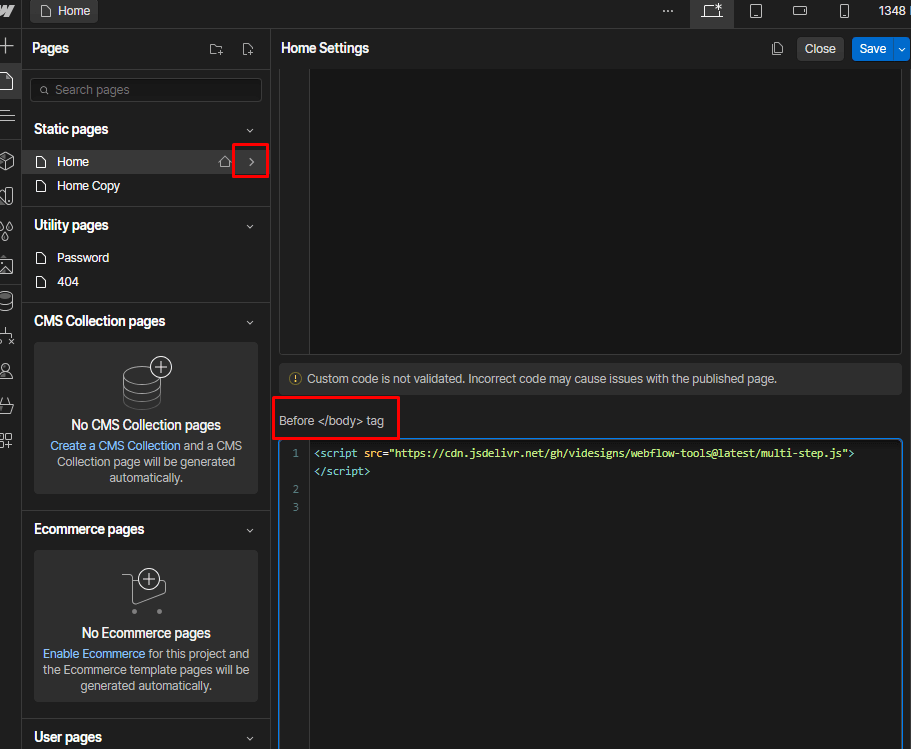Open the Style selectors droplets icon
The height and width of the screenshot is (749, 911).
click(6, 231)
